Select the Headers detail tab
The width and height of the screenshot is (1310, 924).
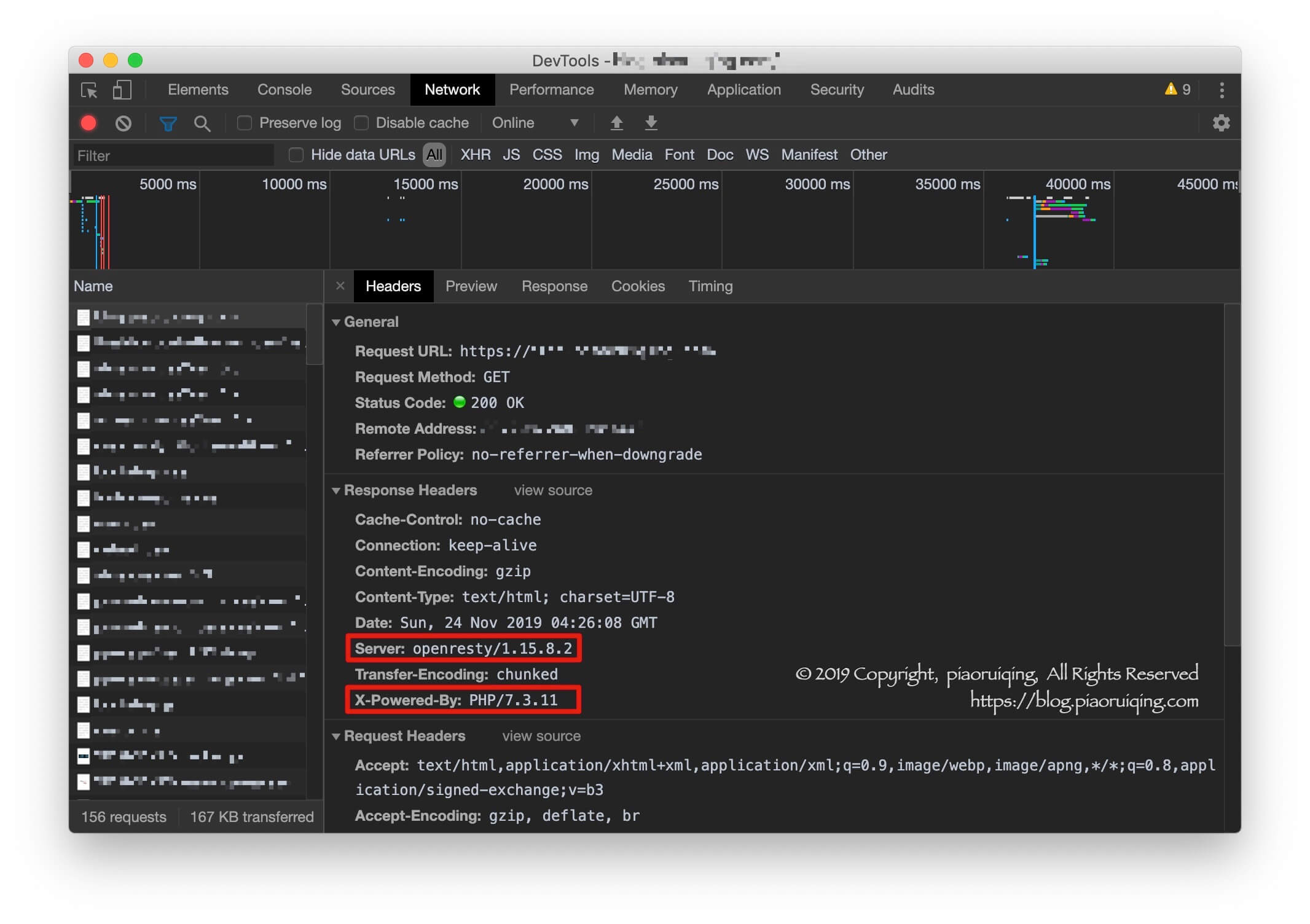[393, 286]
